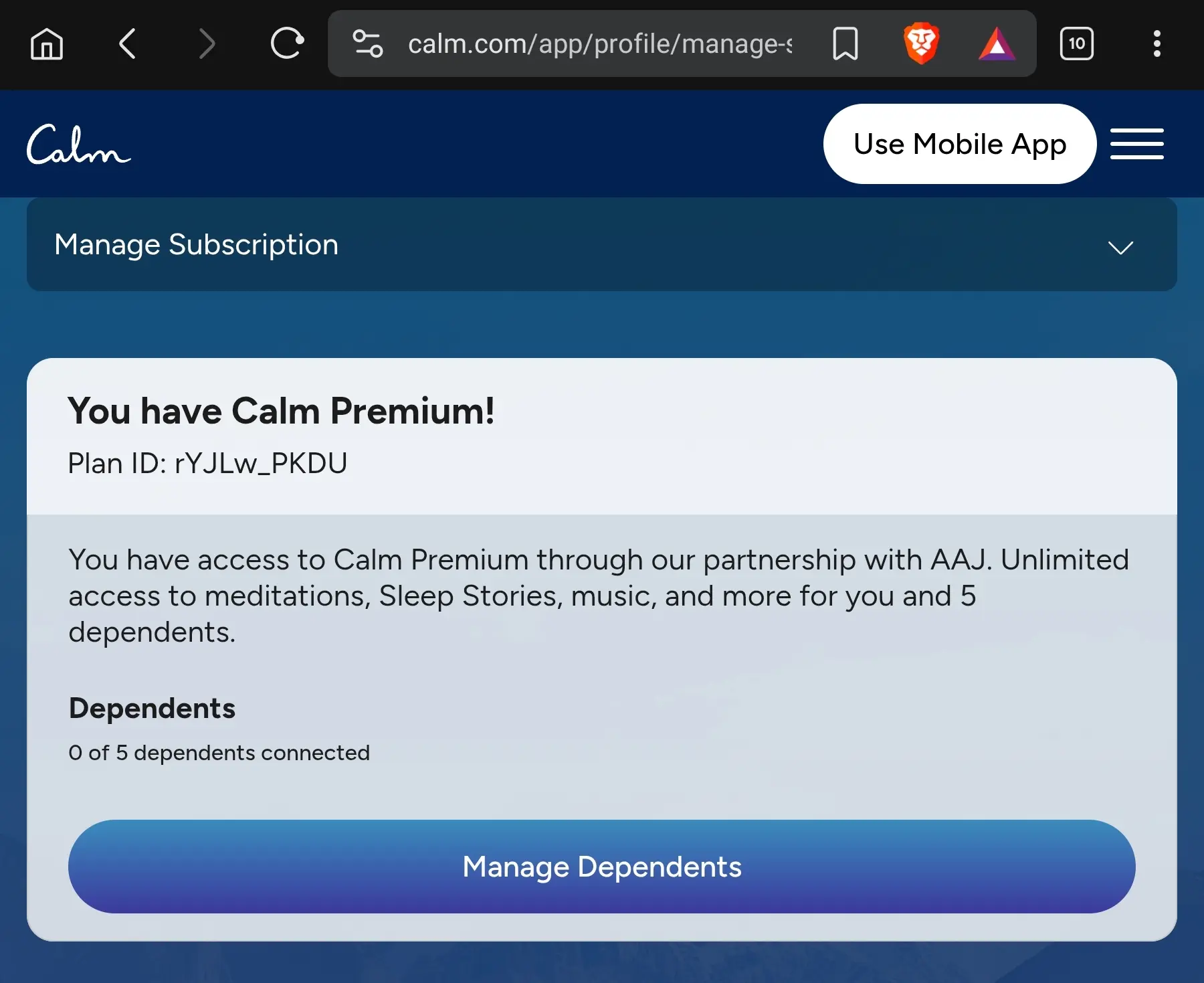Open the browser three-dot menu
This screenshot has height=983, width=1204.
click(1157, 44)
